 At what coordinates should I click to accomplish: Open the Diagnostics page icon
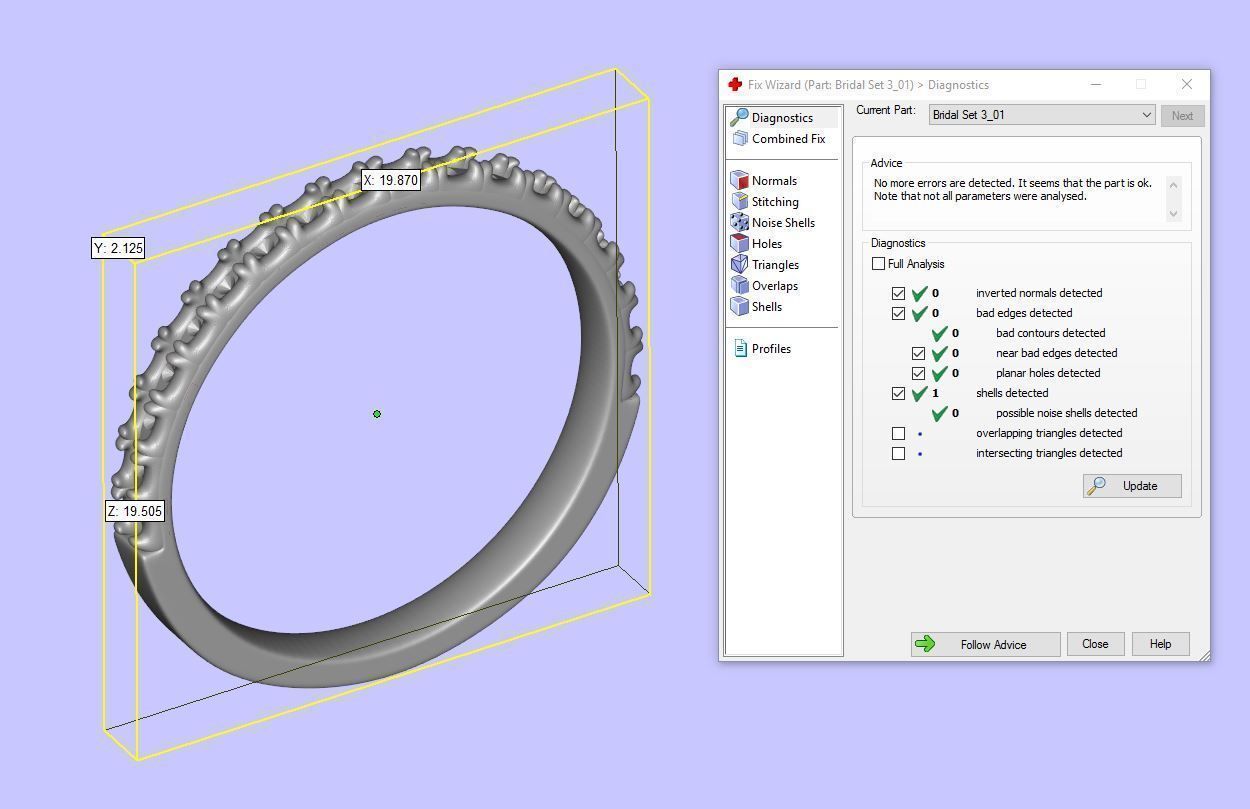(739, 117)
